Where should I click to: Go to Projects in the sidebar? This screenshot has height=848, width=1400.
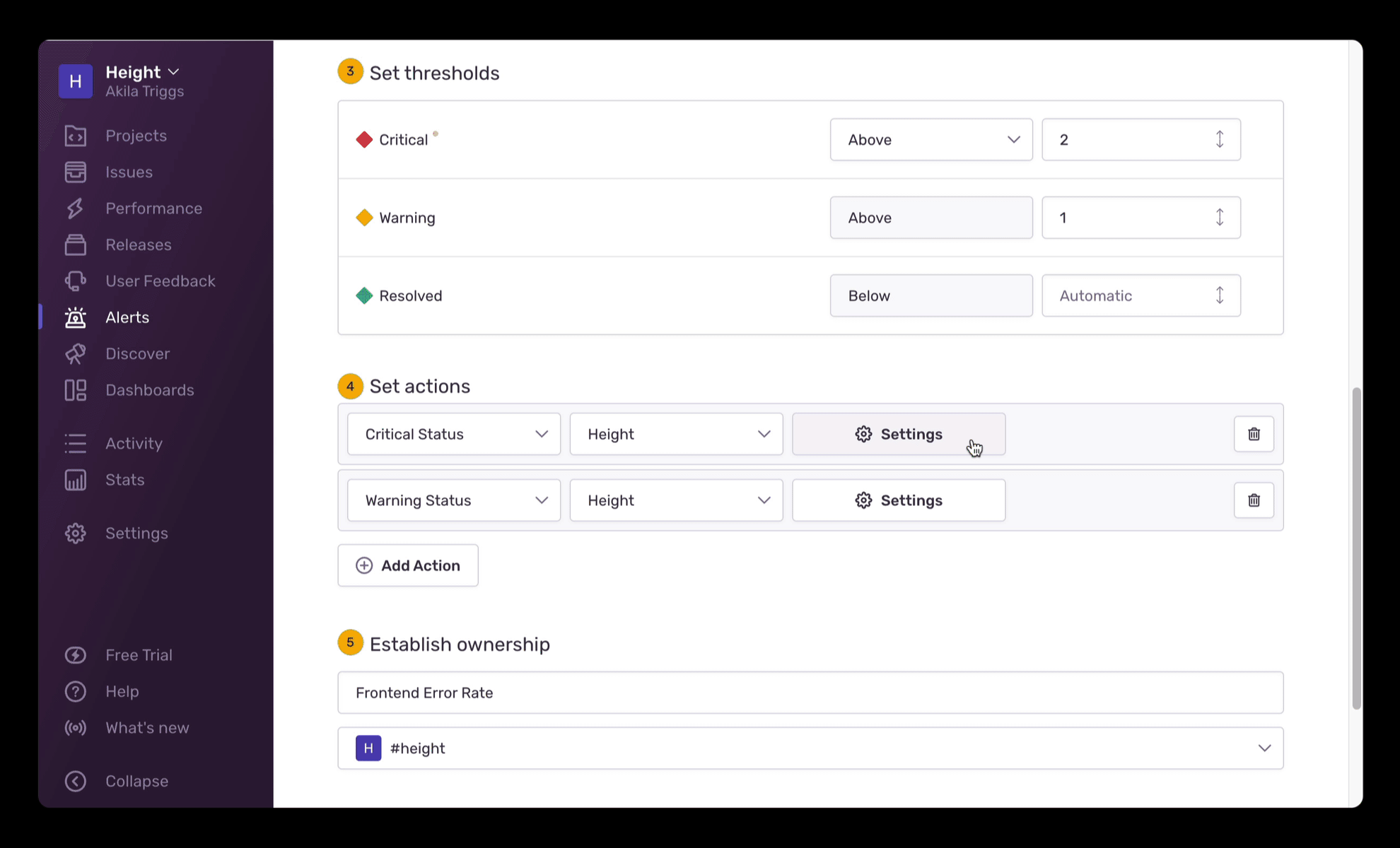(x=136, y=136)
